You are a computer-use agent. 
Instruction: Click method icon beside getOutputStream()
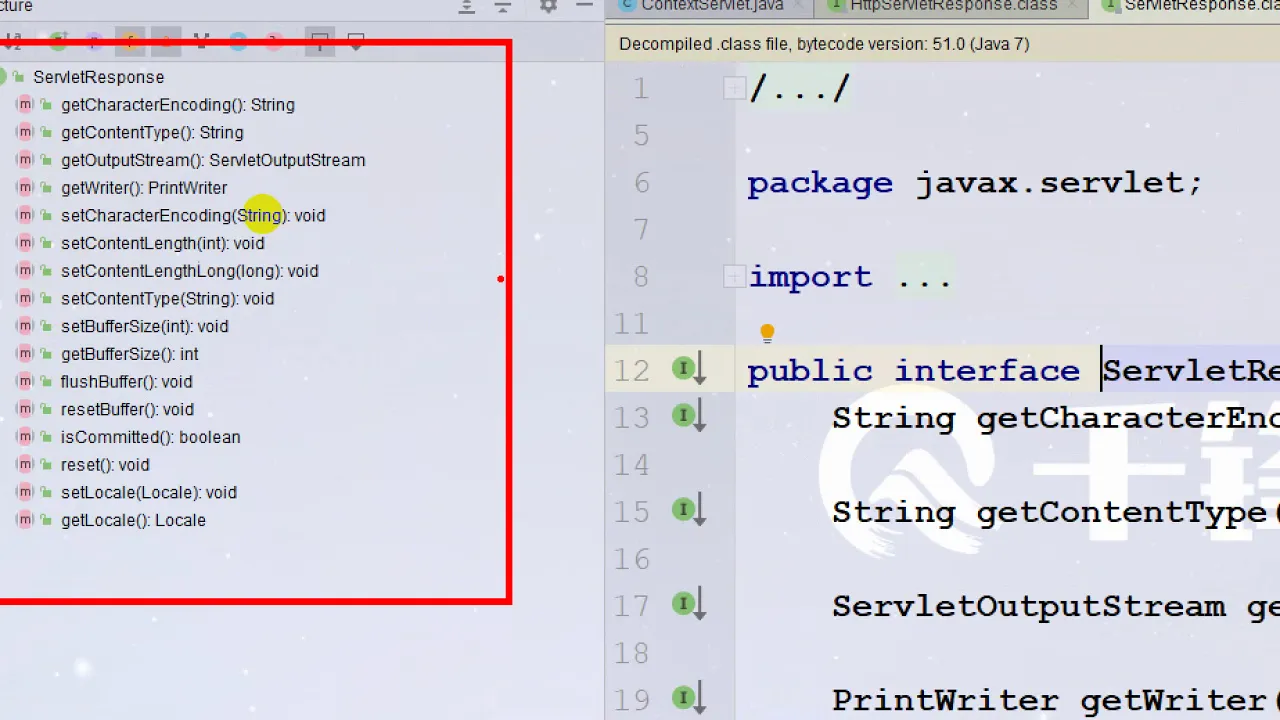click(25, 160)
